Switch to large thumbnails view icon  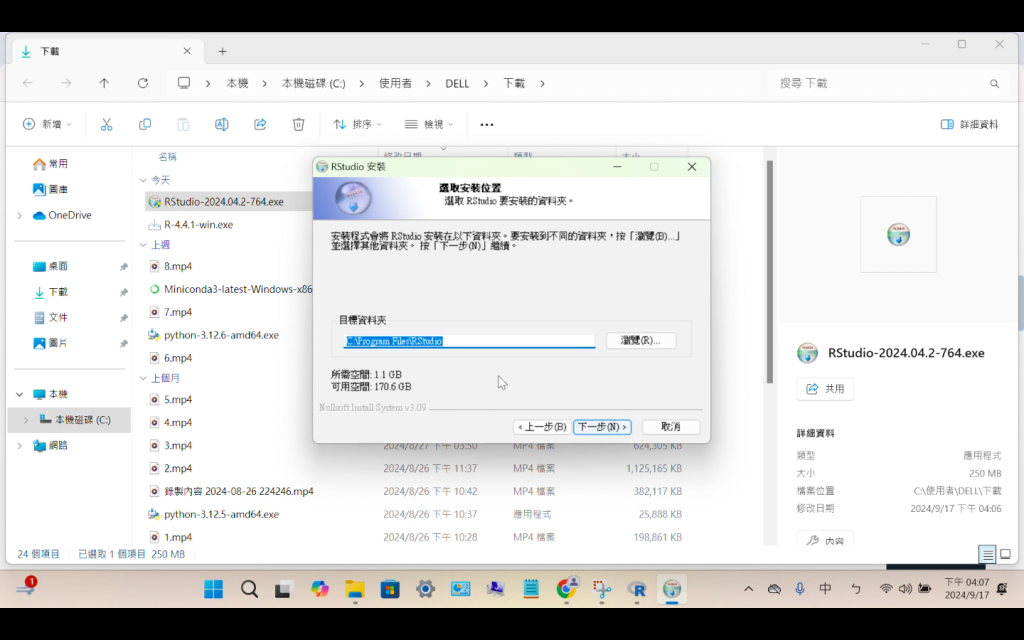(x=1005, y=554)
